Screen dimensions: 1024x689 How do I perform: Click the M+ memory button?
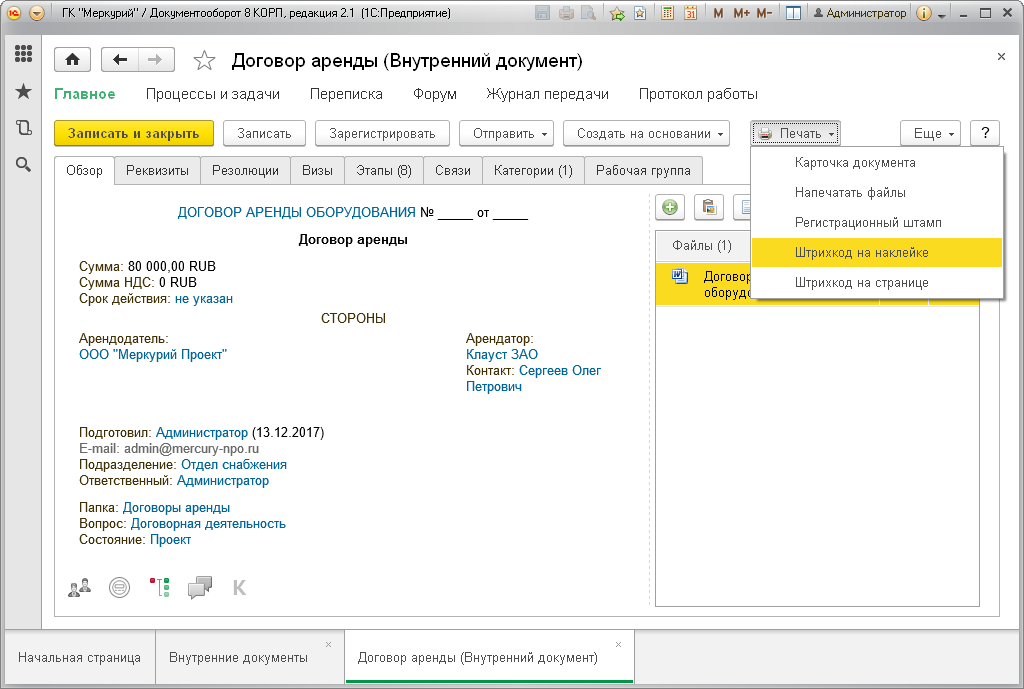(741, 13)
